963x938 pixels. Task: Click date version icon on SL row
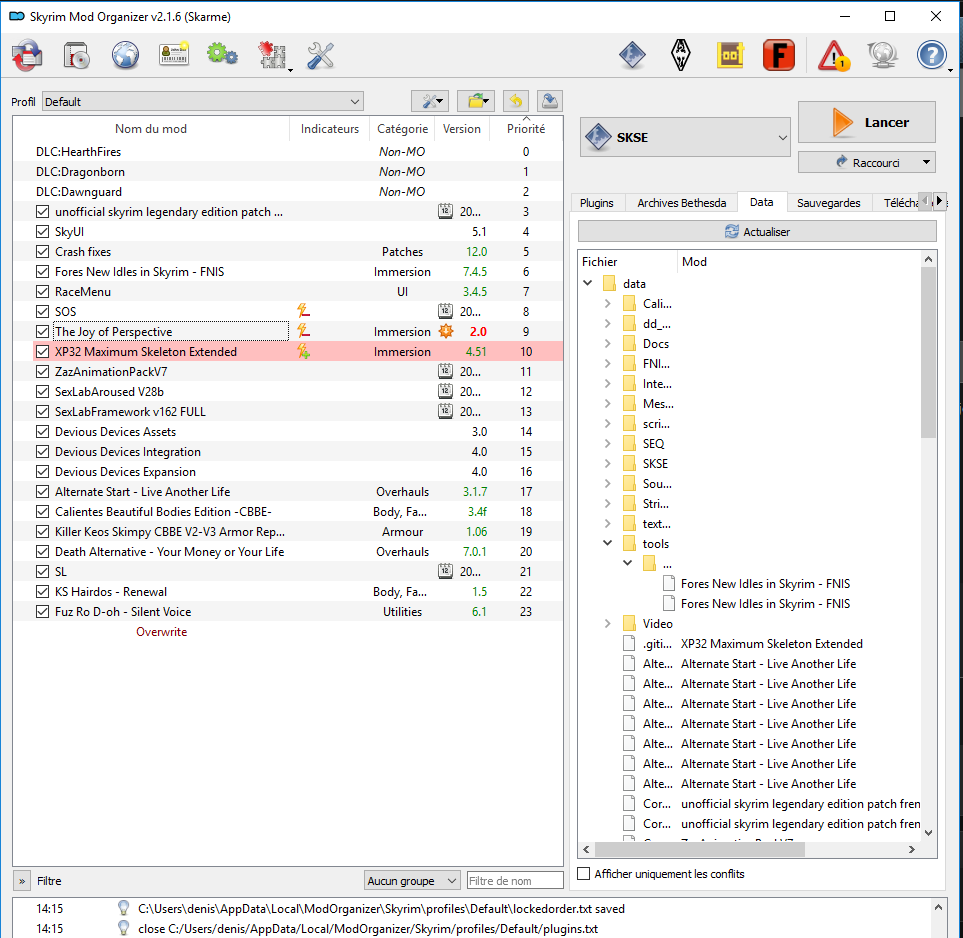pos(445,571)
